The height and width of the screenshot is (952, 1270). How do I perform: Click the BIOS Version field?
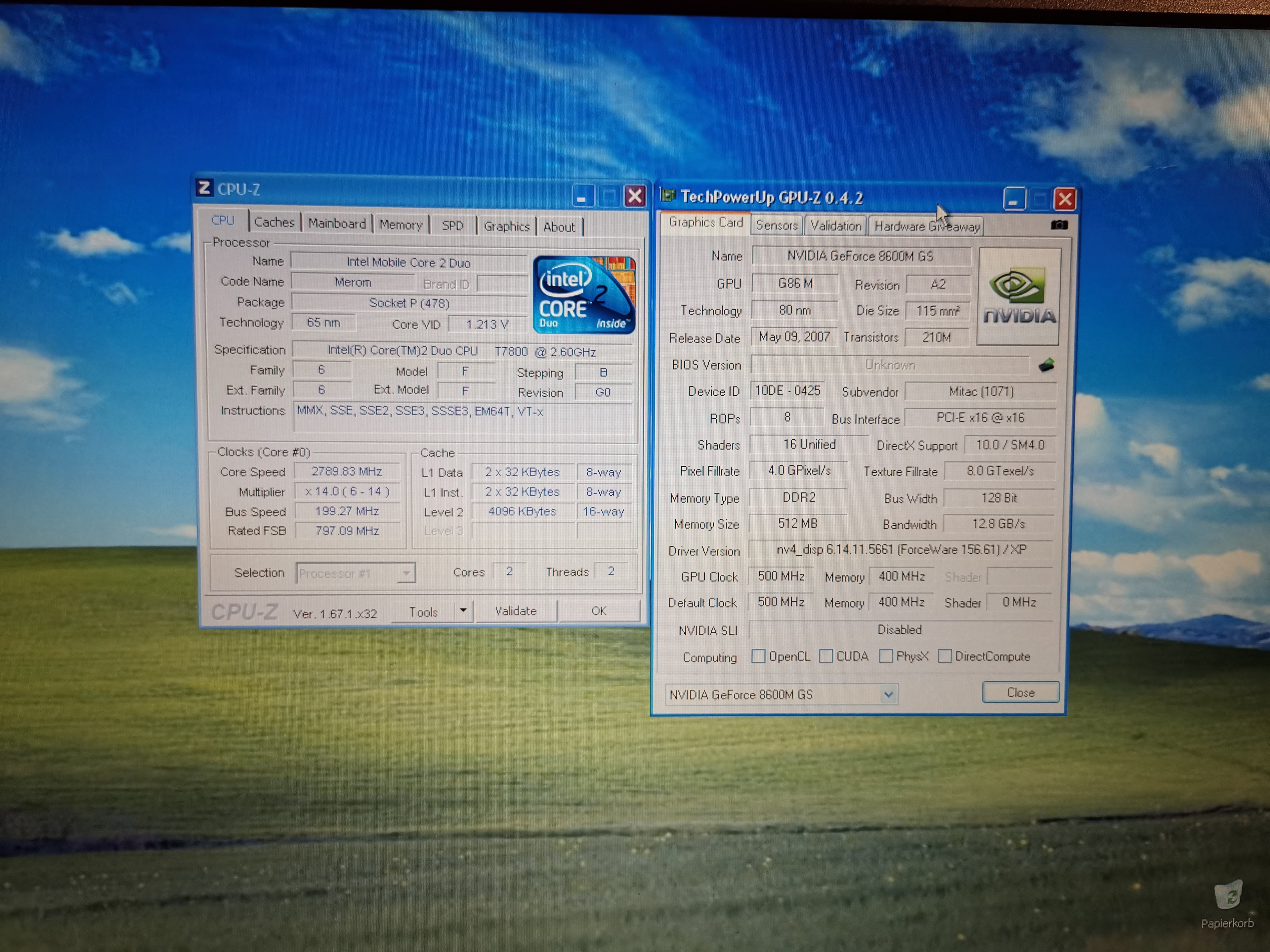pyautogui.click(x=889, y=365)
